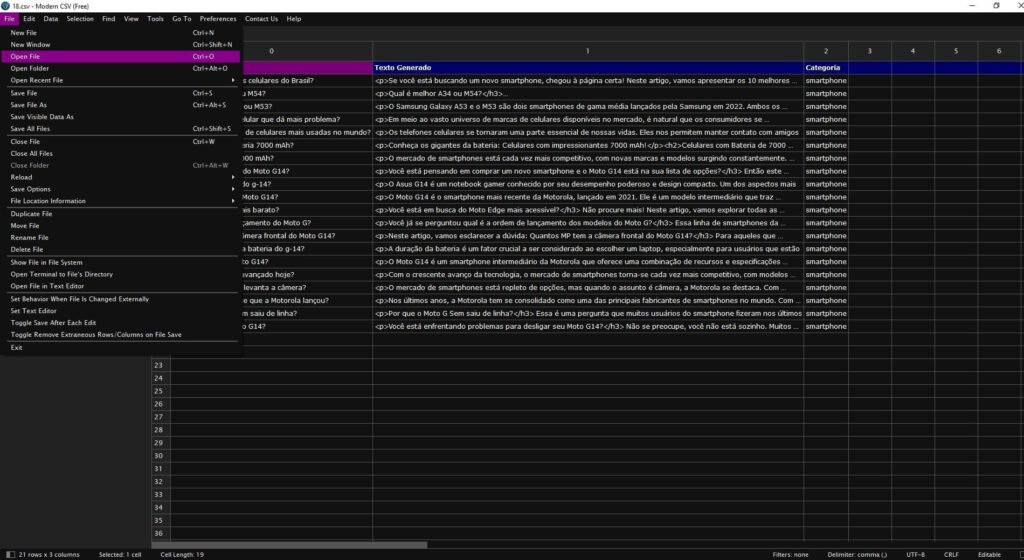Choose Close File menu entry
Viewport: 1024px width, 560px height.
pos(120,141)
